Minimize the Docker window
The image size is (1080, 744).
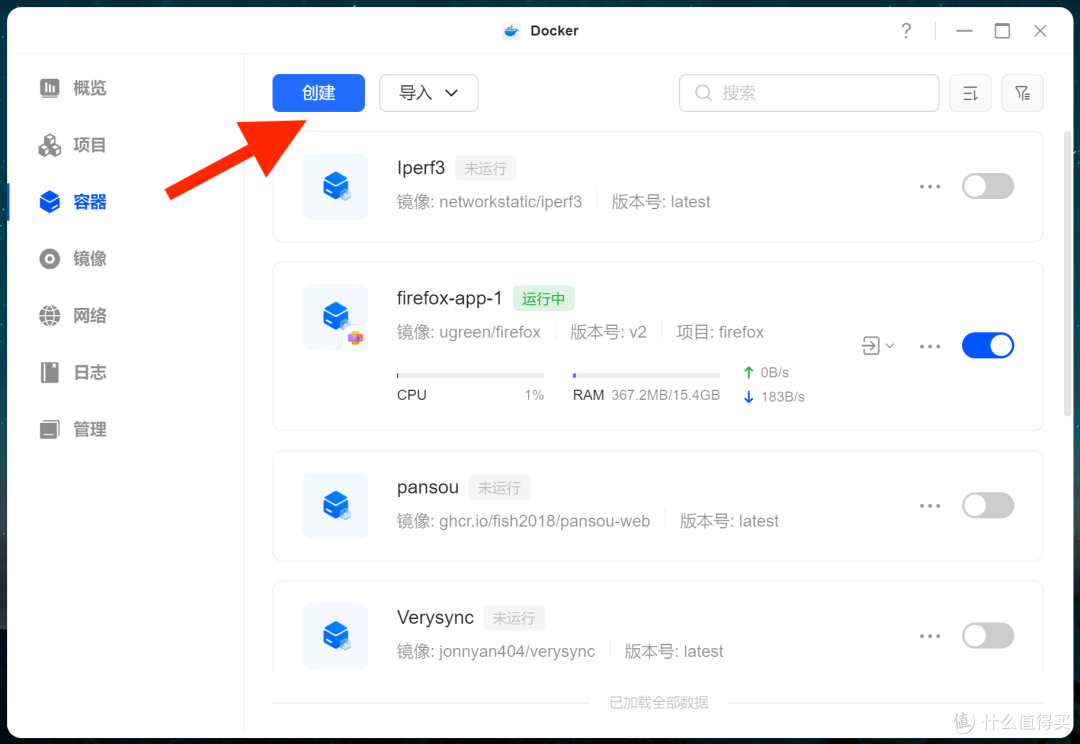[x=964, y=31]
